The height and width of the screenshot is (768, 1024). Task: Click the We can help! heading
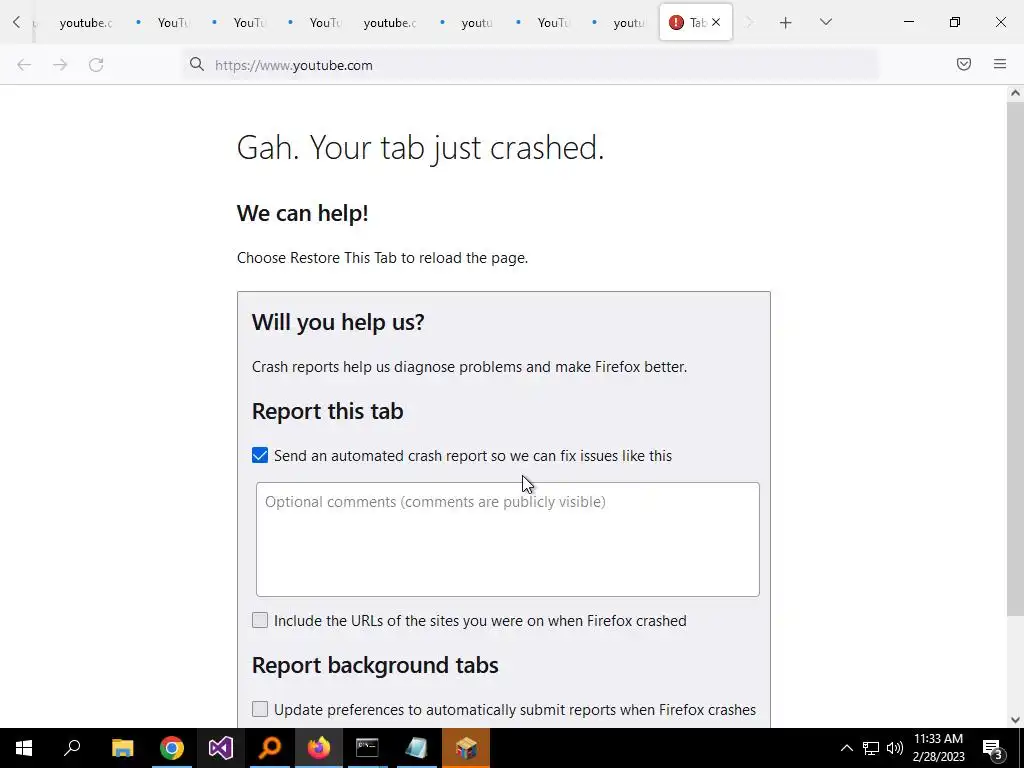coord(302,214)
